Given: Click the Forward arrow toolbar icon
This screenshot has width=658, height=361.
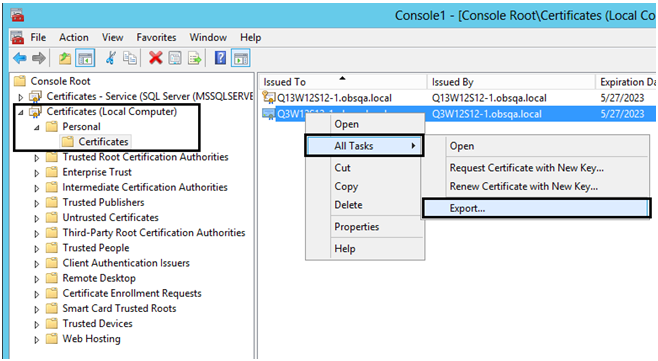Looking at the screenshot, I should (x=39, y=58).
